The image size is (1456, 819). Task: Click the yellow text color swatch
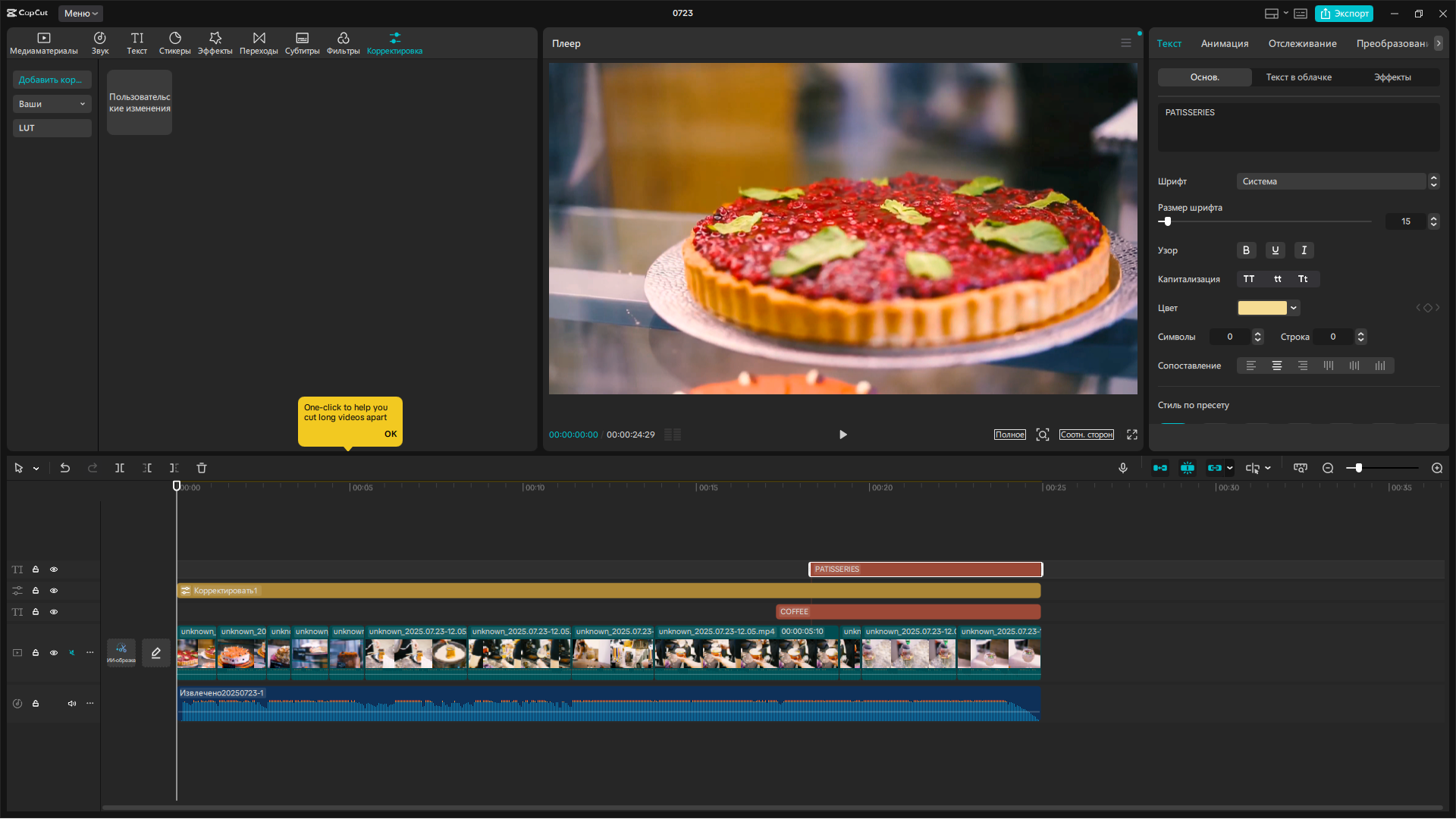click(x=1262, y=308)
